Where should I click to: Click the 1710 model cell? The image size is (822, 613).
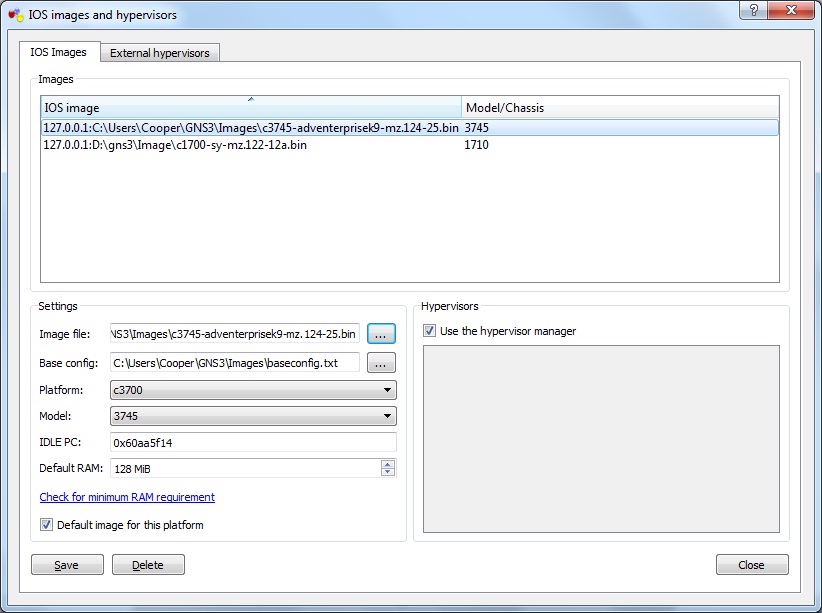477,145
